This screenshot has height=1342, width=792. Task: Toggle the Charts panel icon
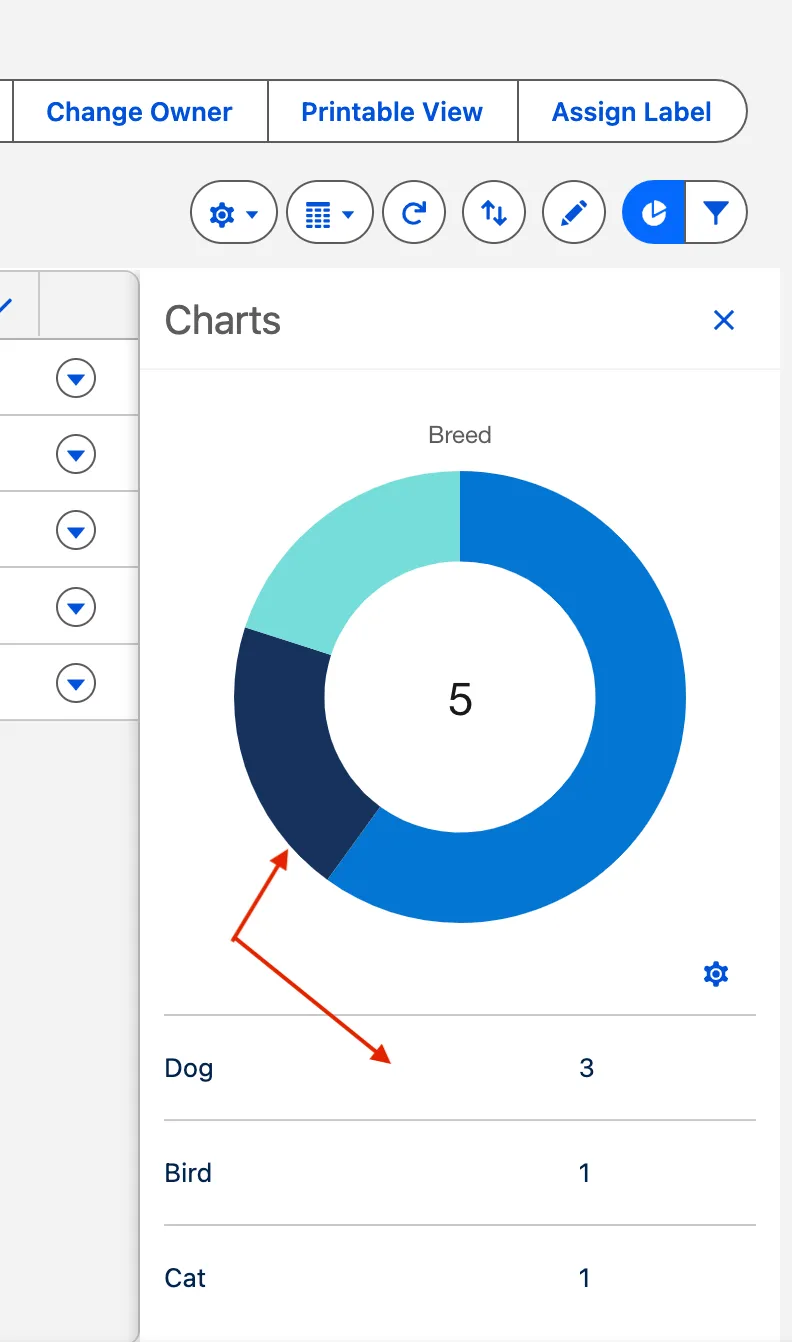pos(653,212)
